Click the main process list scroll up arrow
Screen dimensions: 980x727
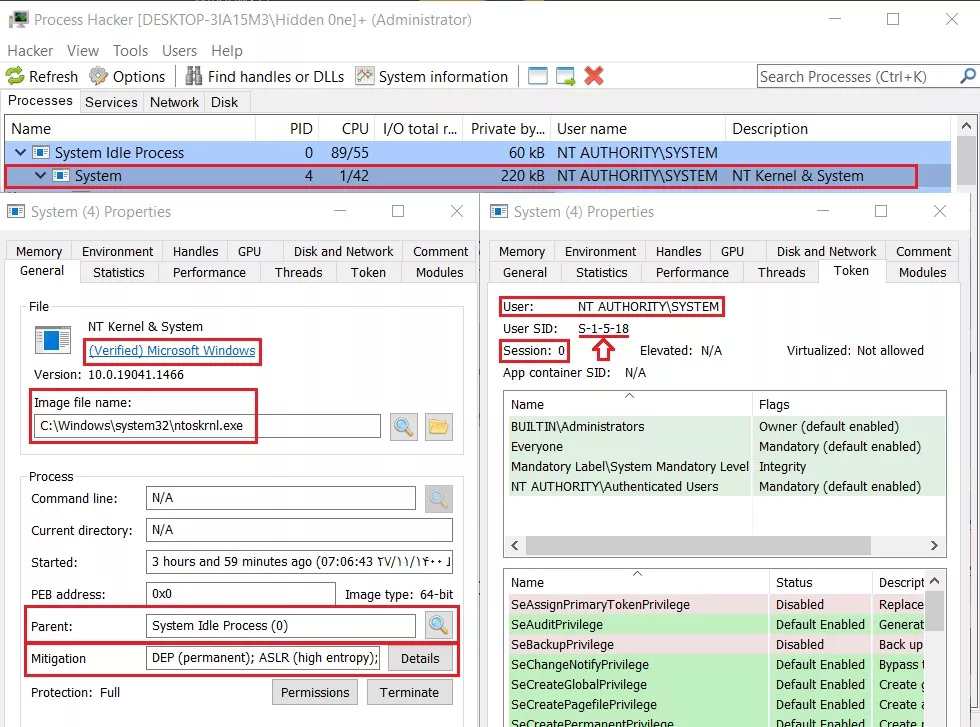966,126
